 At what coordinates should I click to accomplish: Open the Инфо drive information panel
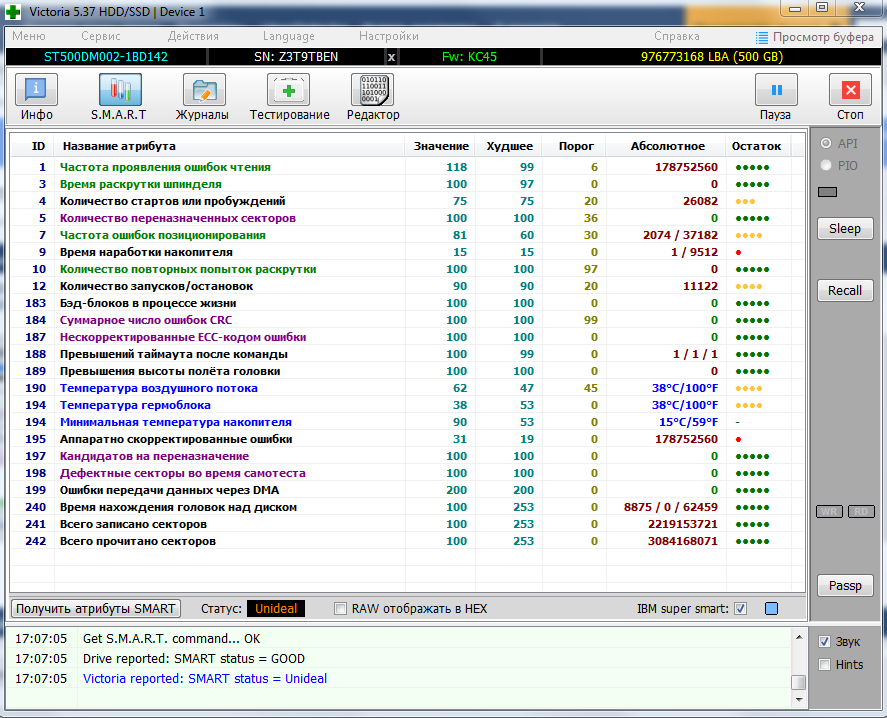(37, 97)
